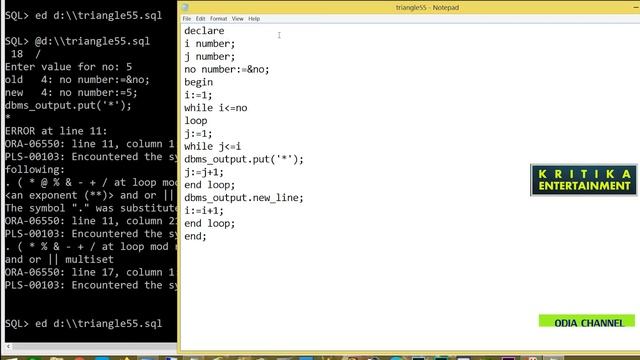Viewport: 640px width, 360px height.
Task: Click the top 'SQL> ed d:\\triangle55.sql' console line
Action: coord(84,16)
